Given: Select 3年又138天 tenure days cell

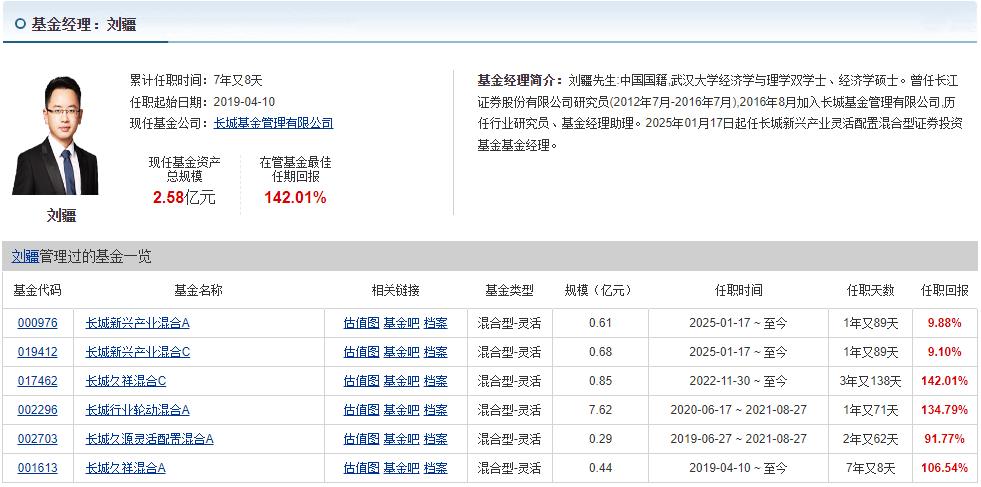Looking at the screenshot, I should [x=871, y=381].
